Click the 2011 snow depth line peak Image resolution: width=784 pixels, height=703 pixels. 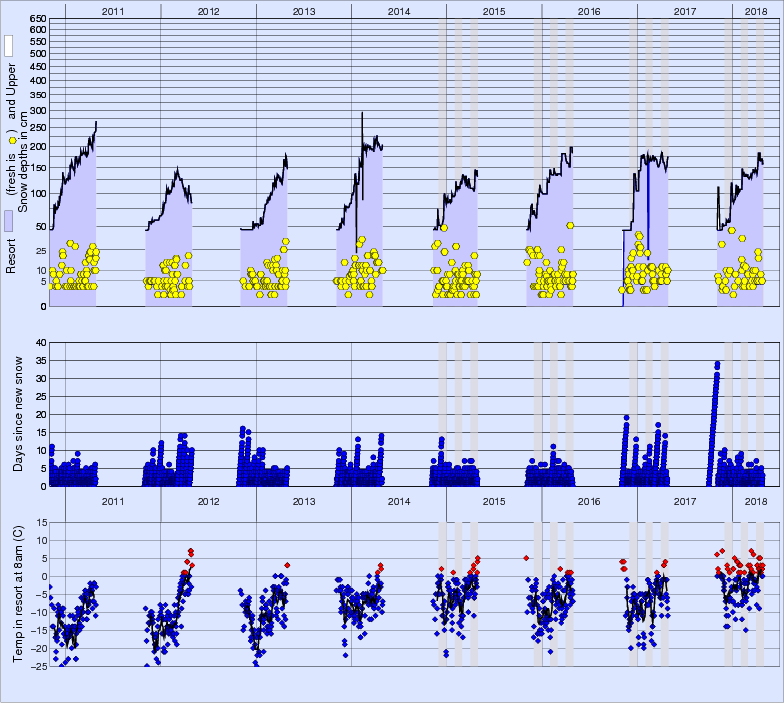[96, 122]
